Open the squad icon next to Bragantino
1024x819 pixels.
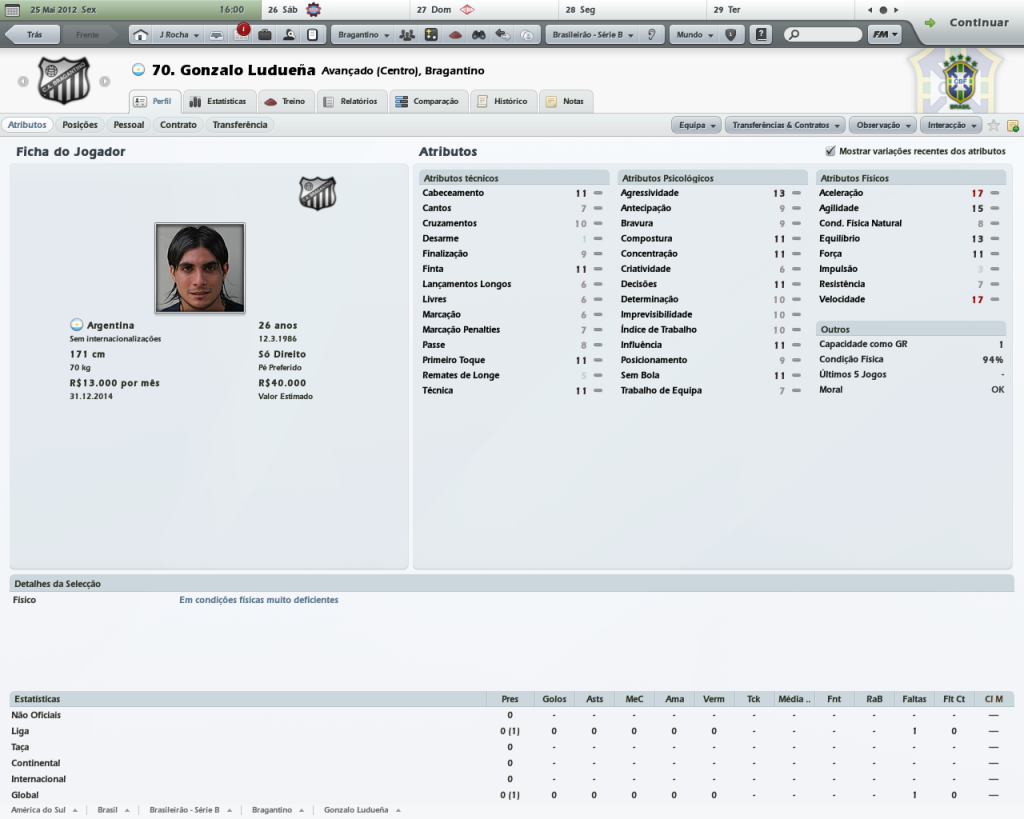click(x=407, y=35)
